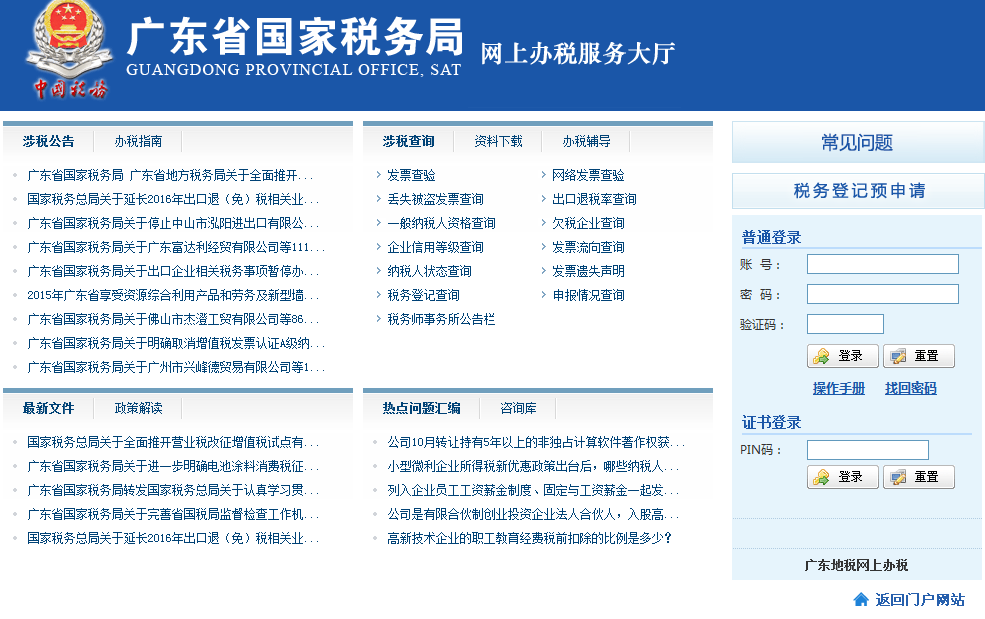The height and width of the screenshot is (619, 985).
Task: Switch to the 涉税公告 tab
Action: point(48,141)
